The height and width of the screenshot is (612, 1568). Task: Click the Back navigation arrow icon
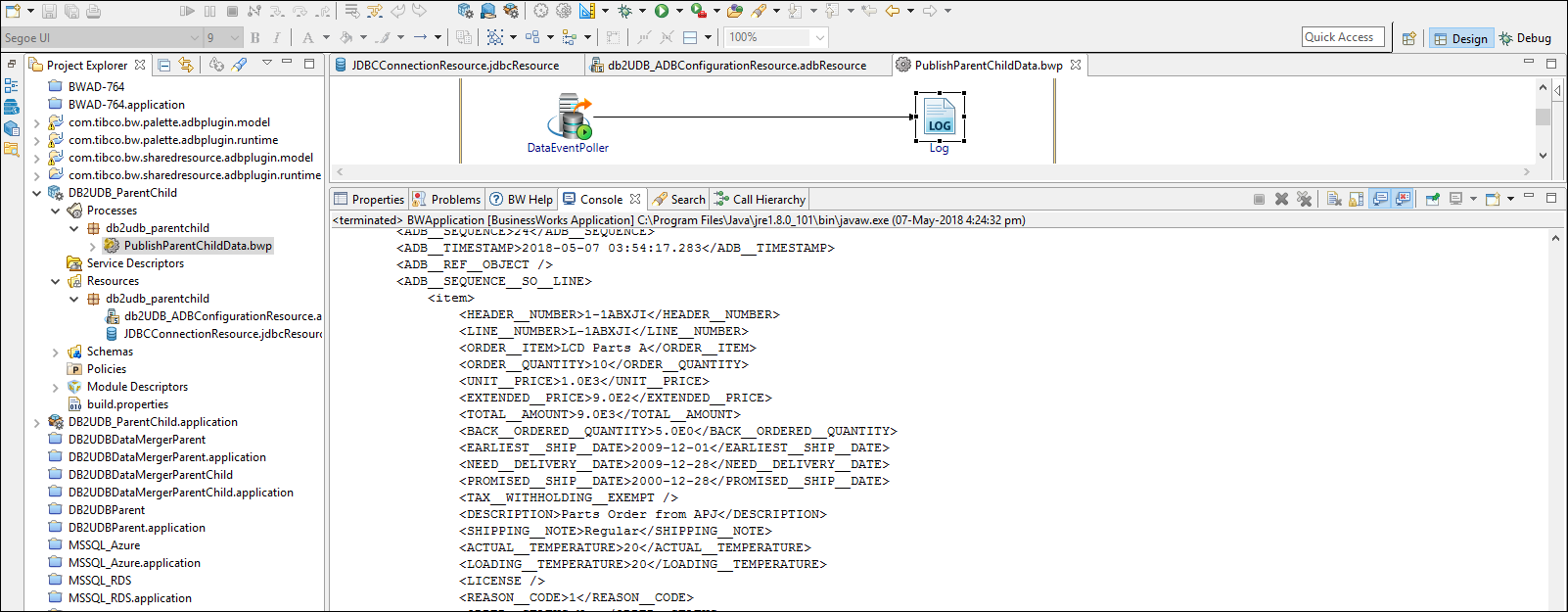(893, 11)
